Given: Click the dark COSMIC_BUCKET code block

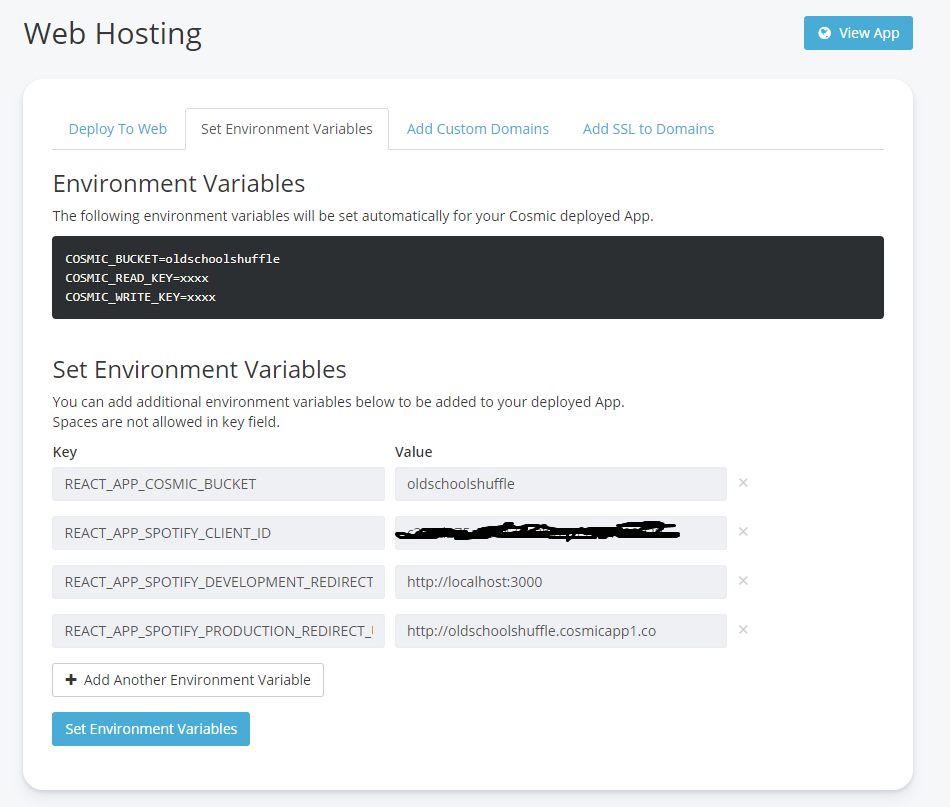Looking at the screenshot, I should coord(468,278).
